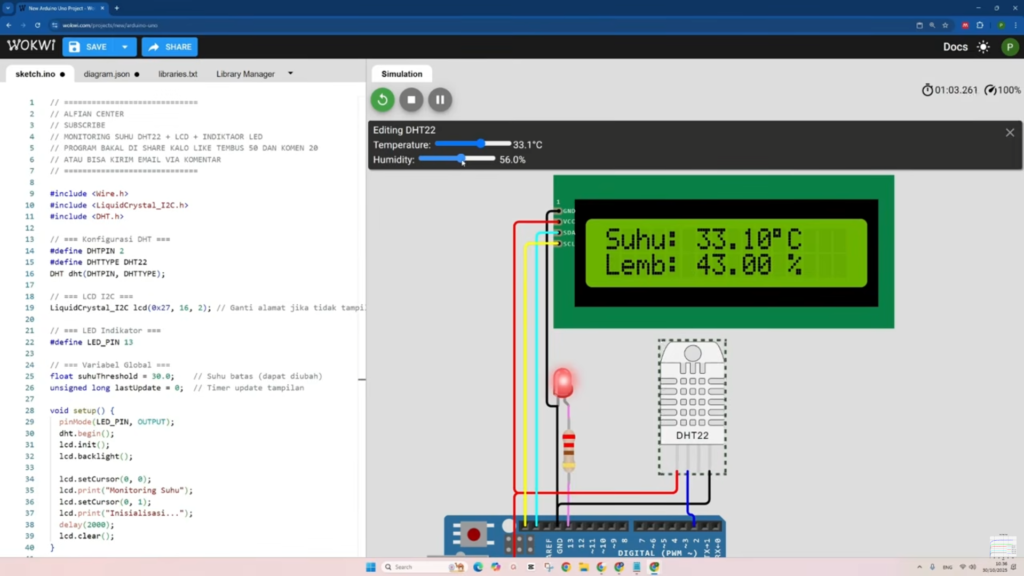Pause the simulation
This screenshot has height=576, width=1024.
pos(440,100)
